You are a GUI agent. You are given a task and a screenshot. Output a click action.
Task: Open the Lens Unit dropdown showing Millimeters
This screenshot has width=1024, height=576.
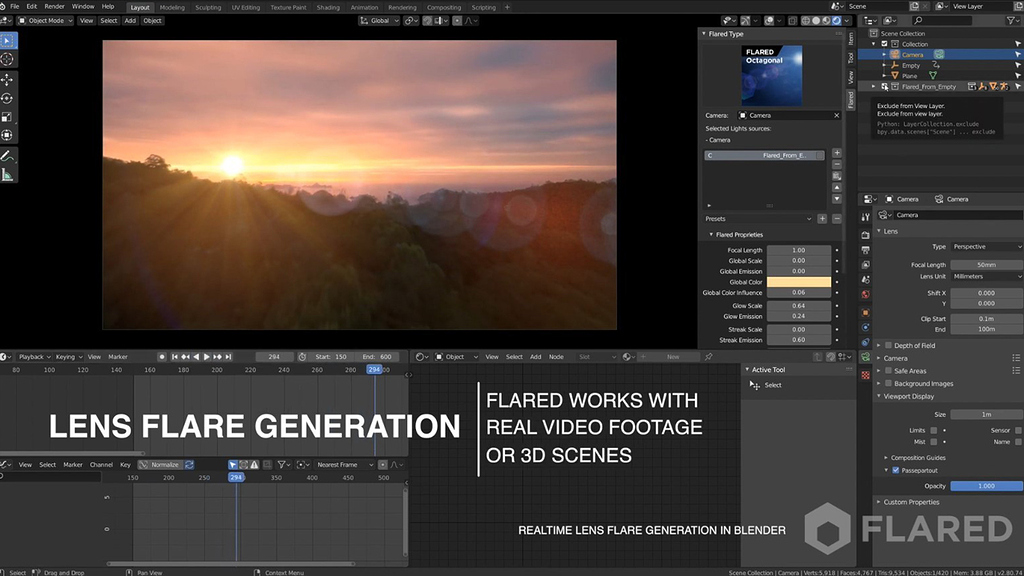(985, 276)
